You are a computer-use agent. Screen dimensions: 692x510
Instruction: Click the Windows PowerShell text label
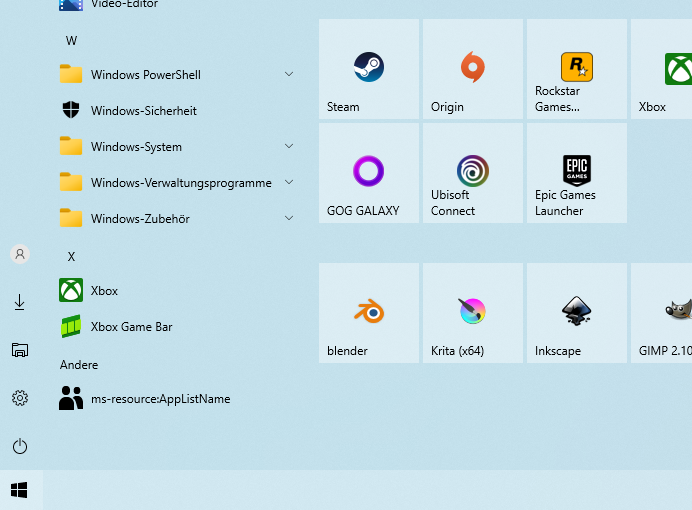point(146,75)
